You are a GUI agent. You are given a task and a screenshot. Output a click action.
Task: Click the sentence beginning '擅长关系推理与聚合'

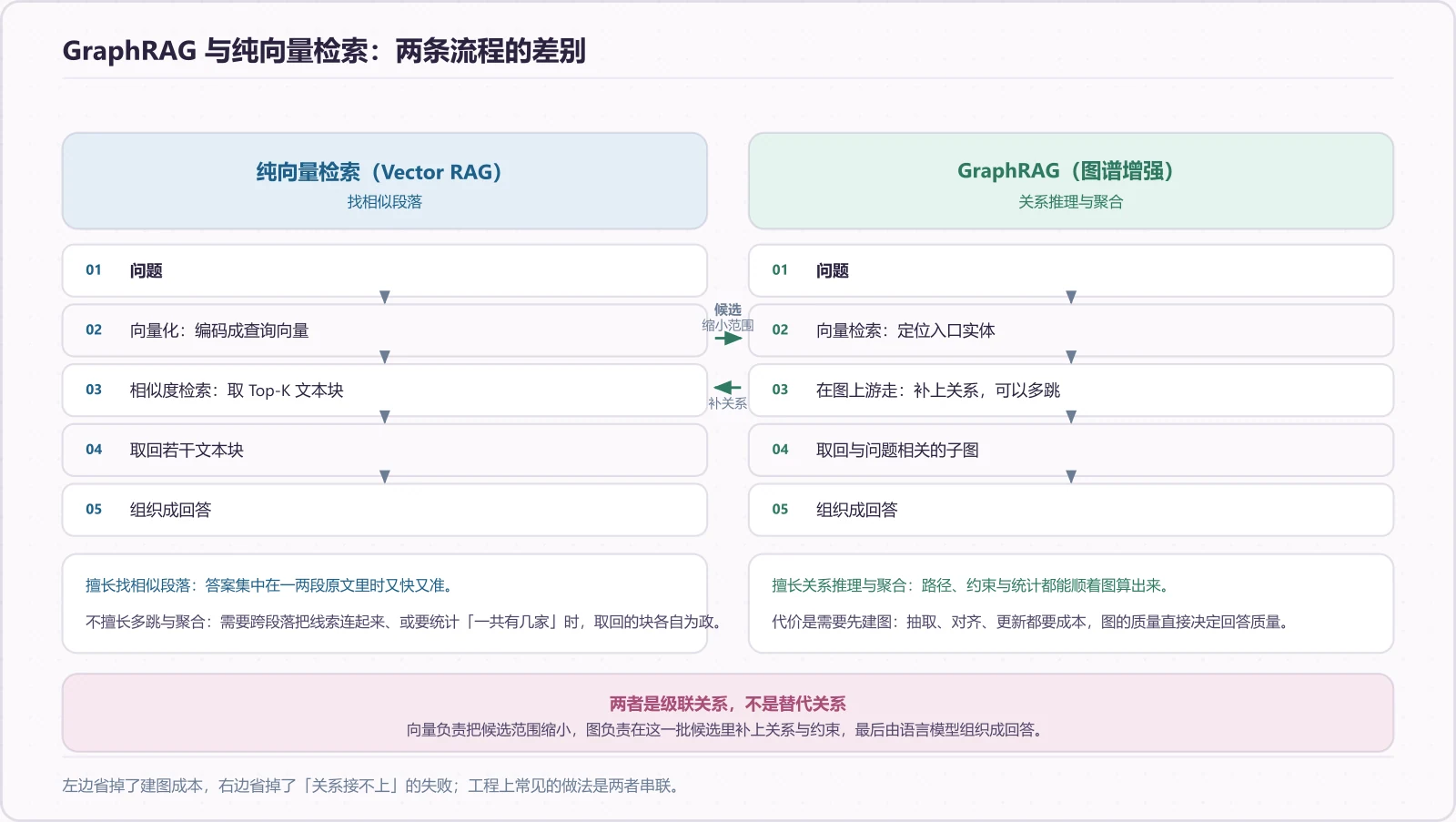tap(973, 585)
